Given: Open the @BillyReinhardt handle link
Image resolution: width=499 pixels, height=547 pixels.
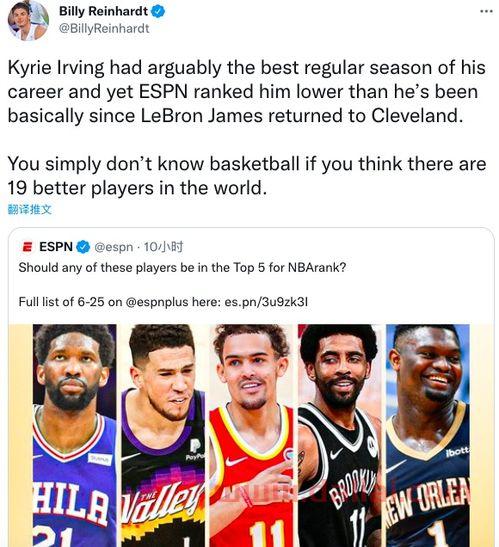Looking at the screenshot, I should pyautogui.click(x=104, y=29).
